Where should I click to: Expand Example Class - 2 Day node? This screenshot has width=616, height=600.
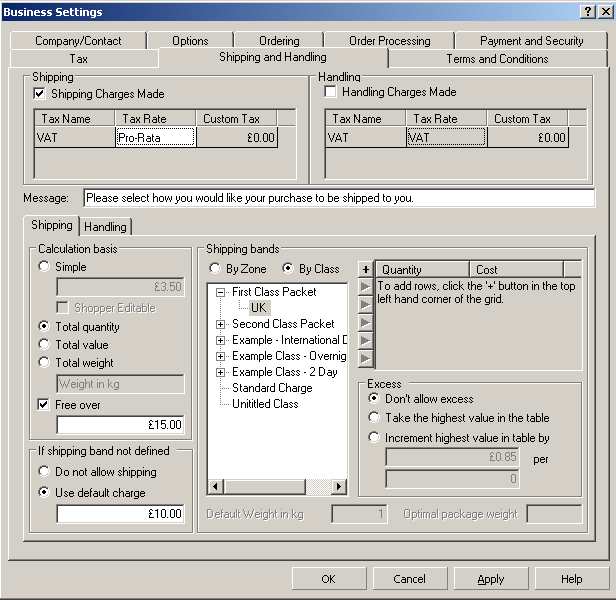pyautogui.click(x=220, y=372)
